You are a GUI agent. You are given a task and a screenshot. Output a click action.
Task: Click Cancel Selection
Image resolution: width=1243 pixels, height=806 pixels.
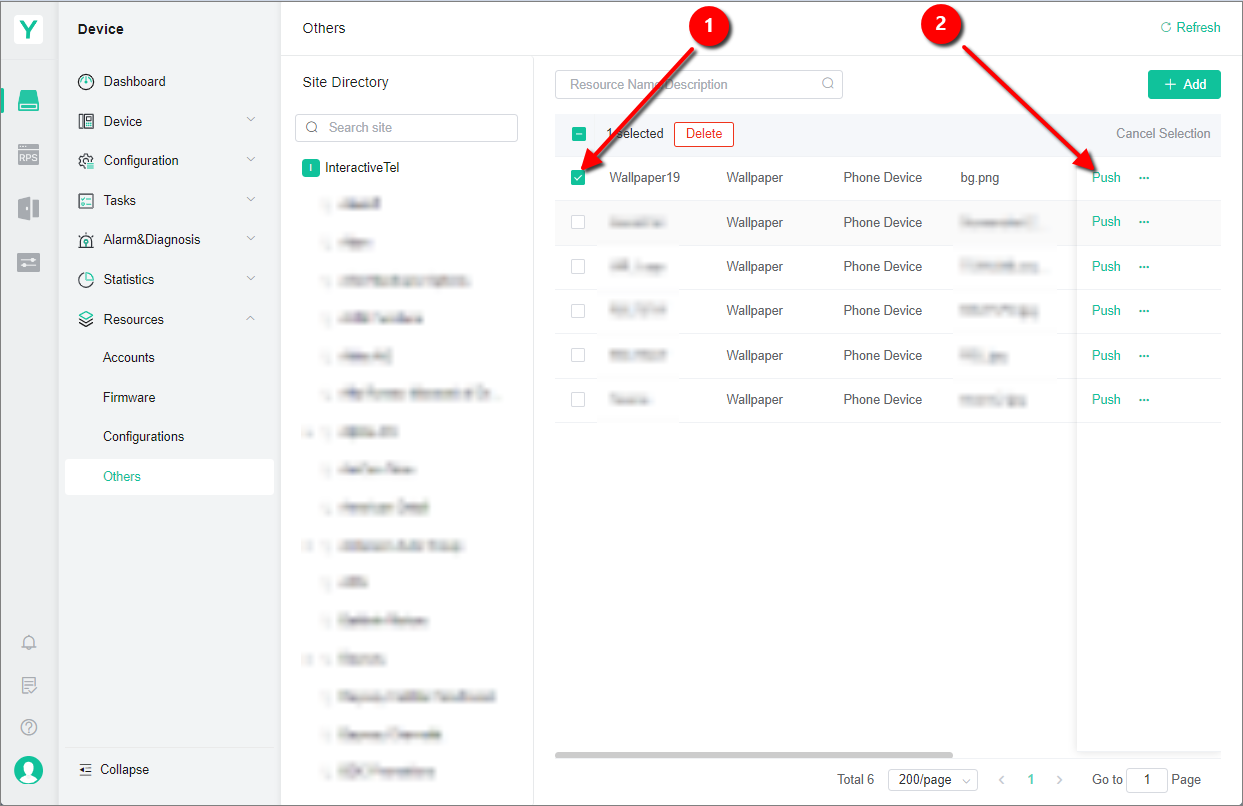[x=1163, y=134]
